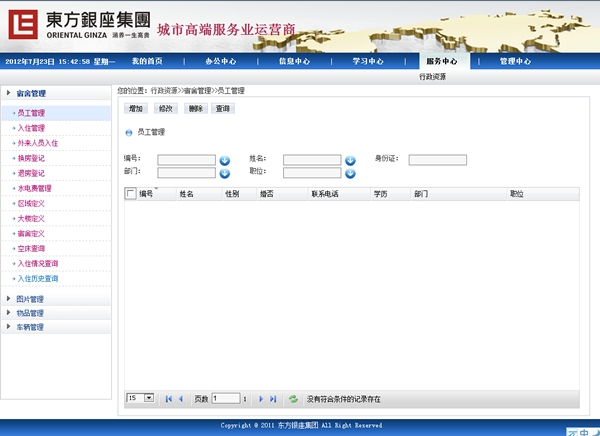The image size is (600, 436).
Task: Focus the 部门 input field
Action: point(186,173)
